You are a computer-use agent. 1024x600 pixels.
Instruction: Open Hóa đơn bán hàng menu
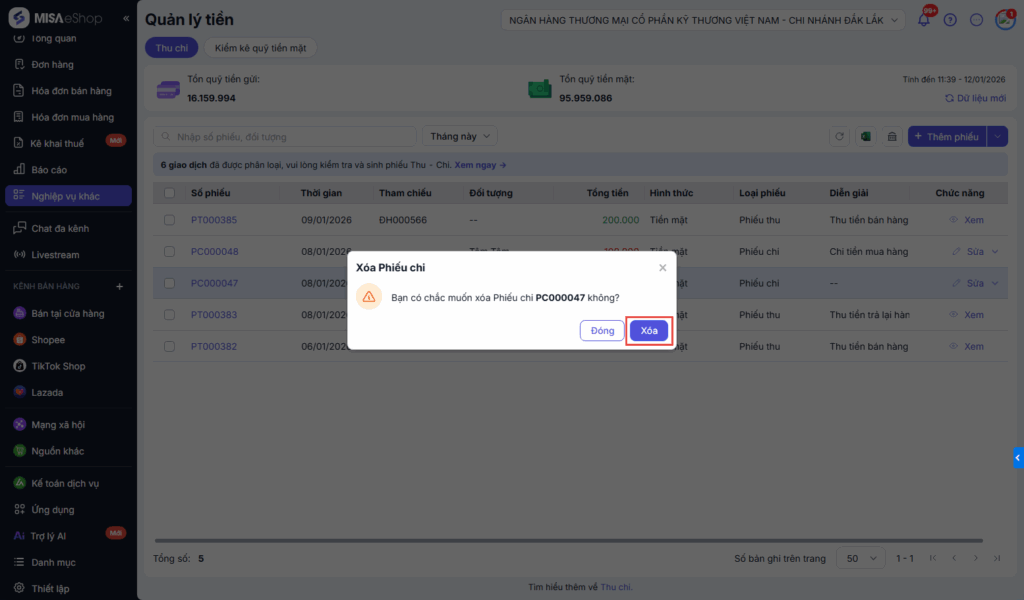click(69, 91)
